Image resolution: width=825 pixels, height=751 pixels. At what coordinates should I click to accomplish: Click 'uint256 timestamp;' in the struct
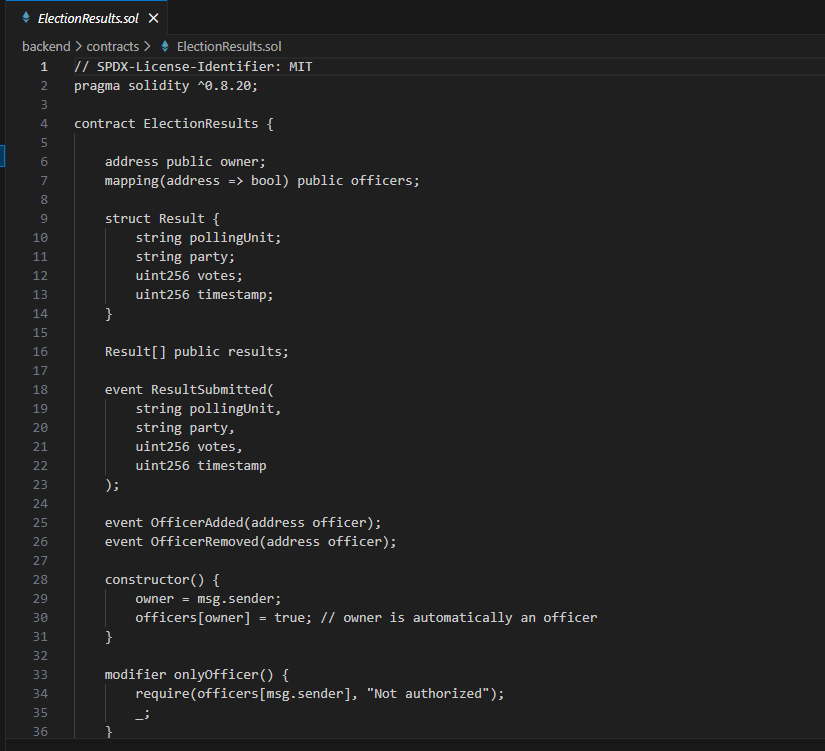pyautogui.click(x=204, y=295)
